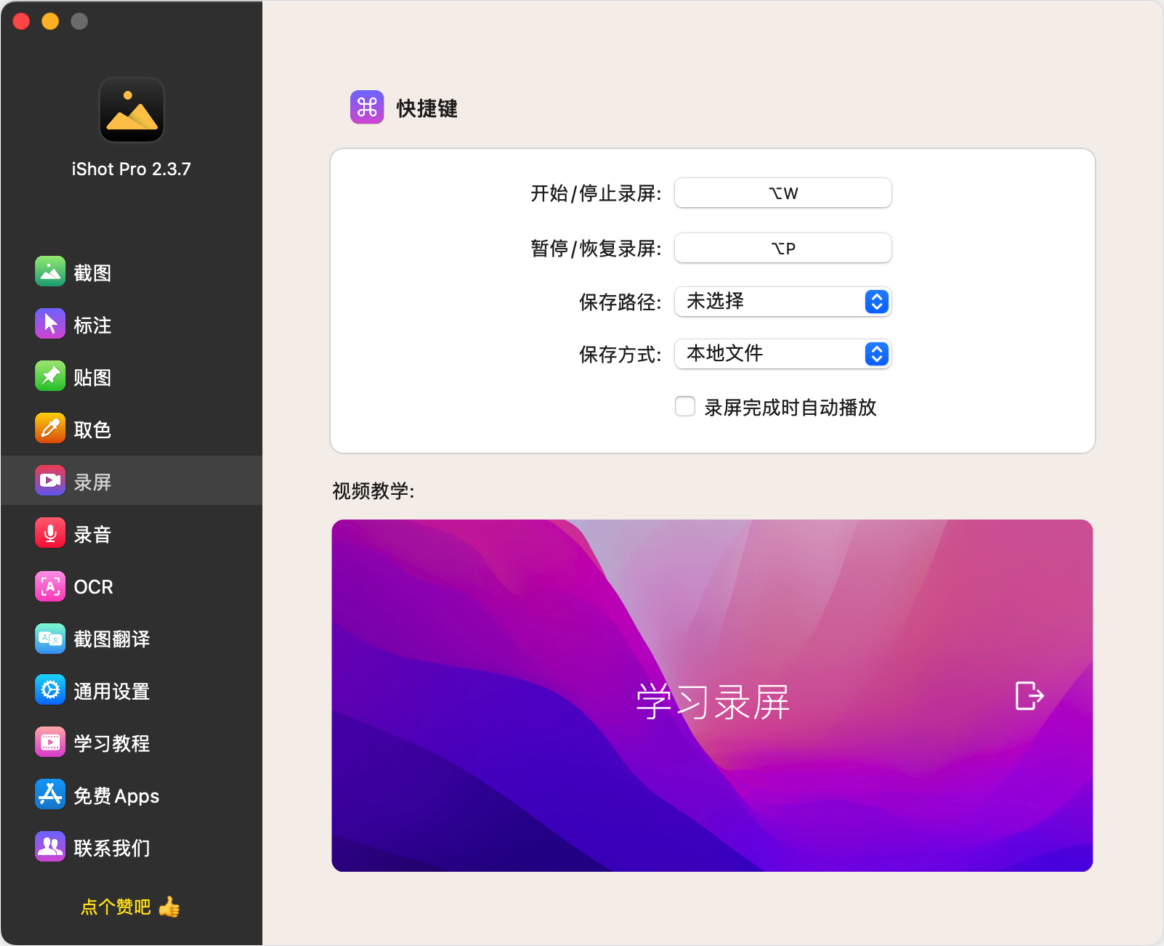1164x946 pixels.
Task: Click the 暂停/恢复录屏: label
Action: click(x=595, y=249)
